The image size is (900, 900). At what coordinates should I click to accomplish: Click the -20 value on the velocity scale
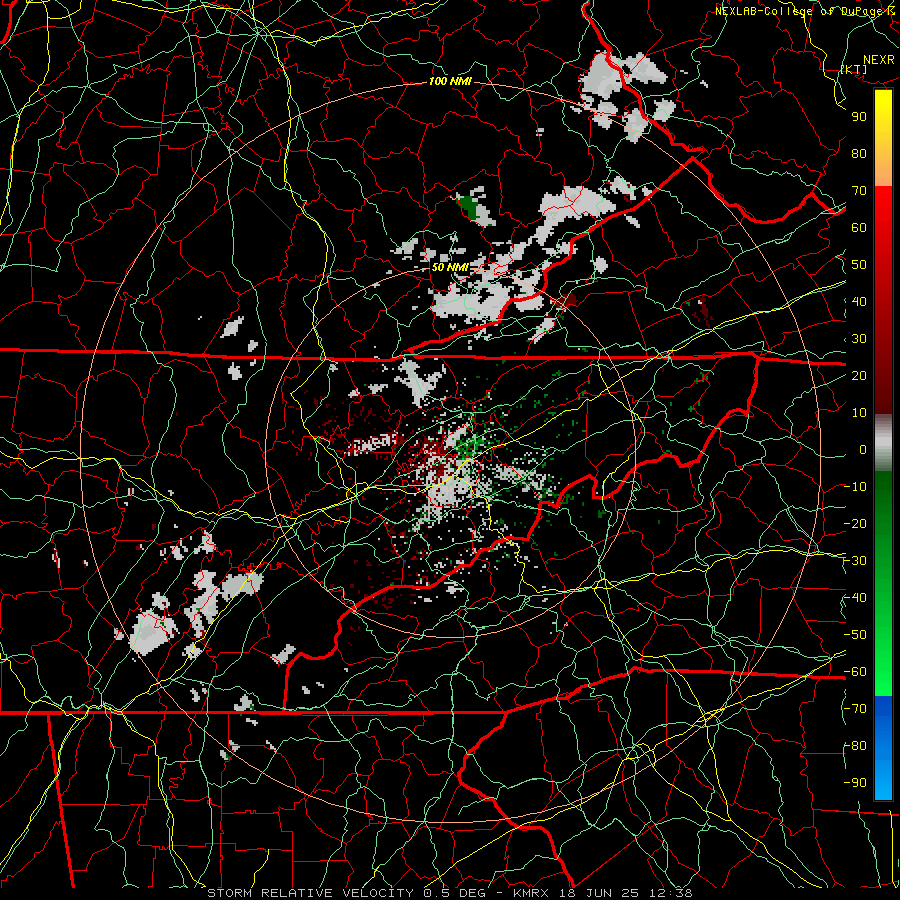[x=855, y=524]
